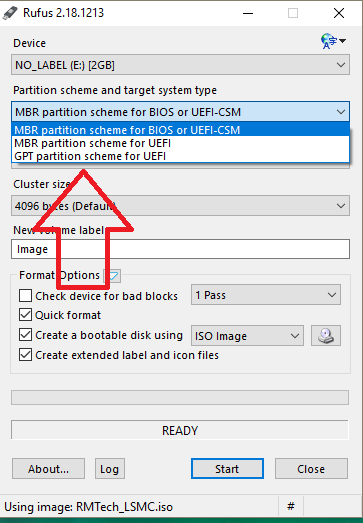Open the 1 Pass dropdown

[x=266, y=295]
